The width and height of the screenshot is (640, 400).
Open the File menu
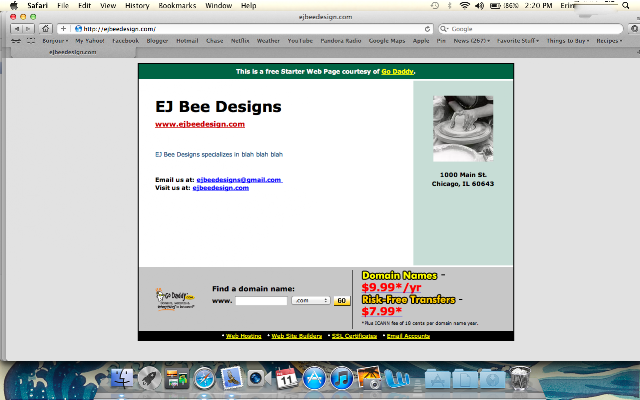pos(63,5)
